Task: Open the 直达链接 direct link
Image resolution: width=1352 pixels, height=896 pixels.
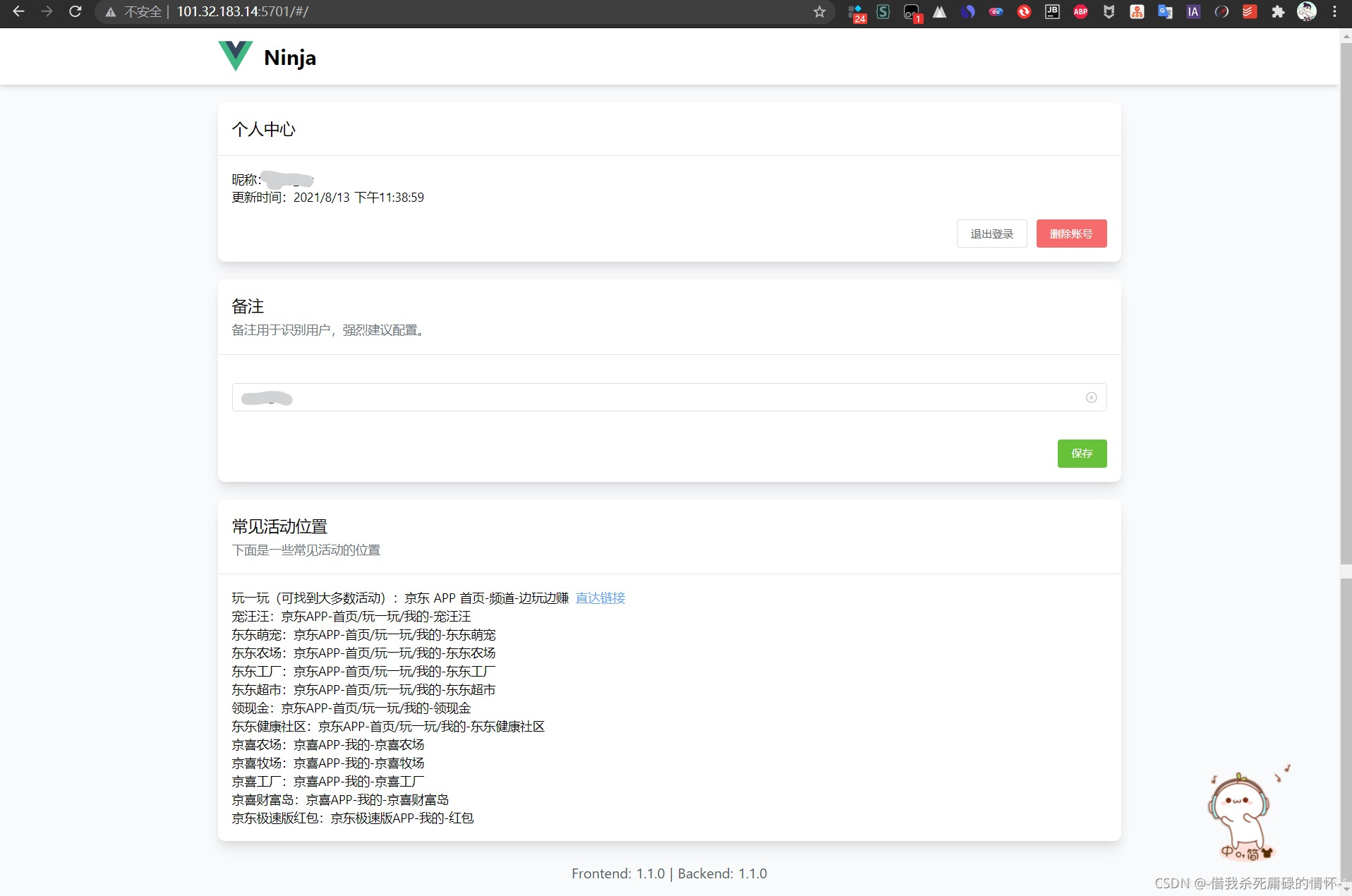Action: 600,598
